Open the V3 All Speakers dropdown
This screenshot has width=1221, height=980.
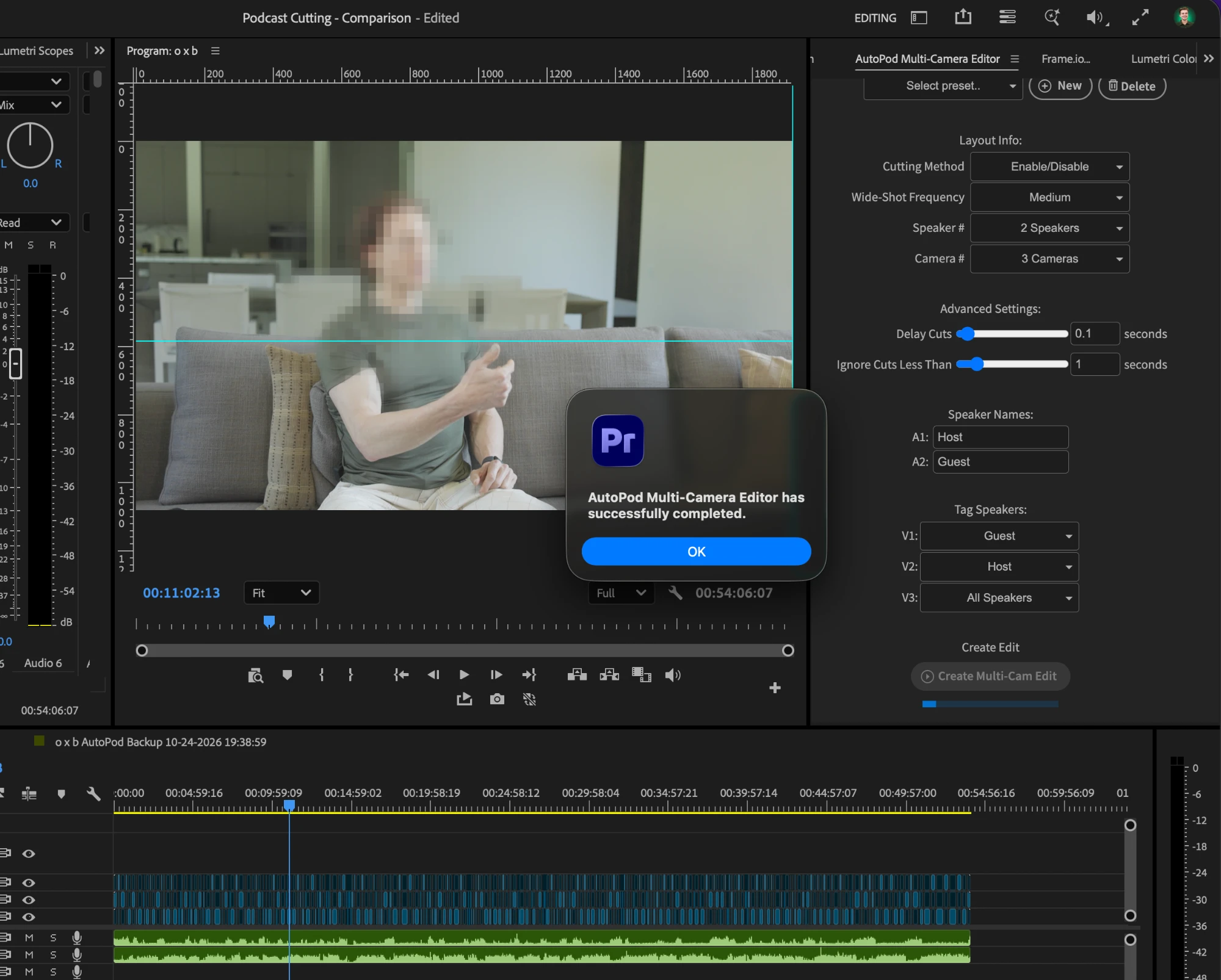(x=999, y=598)
